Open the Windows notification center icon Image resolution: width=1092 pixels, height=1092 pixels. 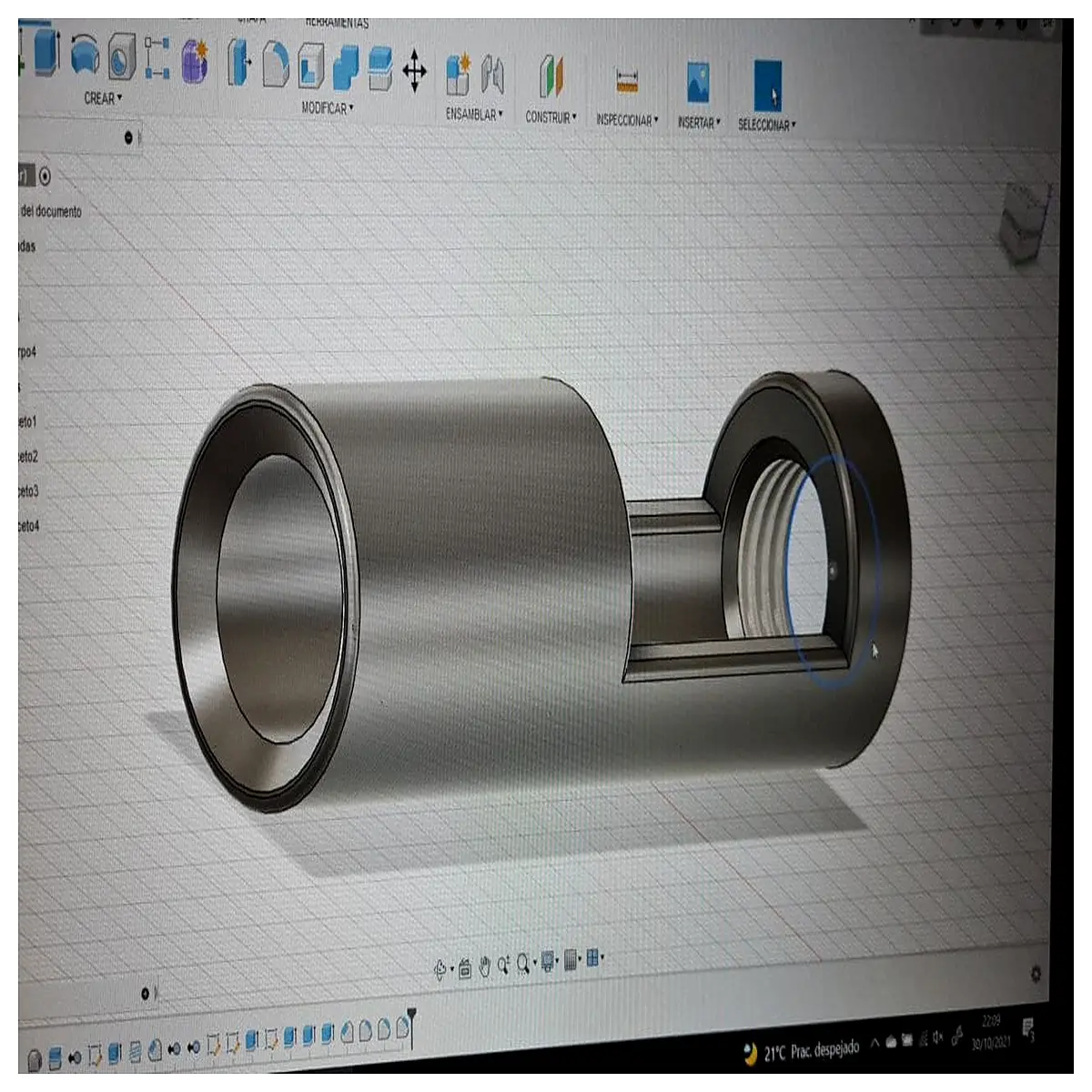(x=1028, y=1030)
